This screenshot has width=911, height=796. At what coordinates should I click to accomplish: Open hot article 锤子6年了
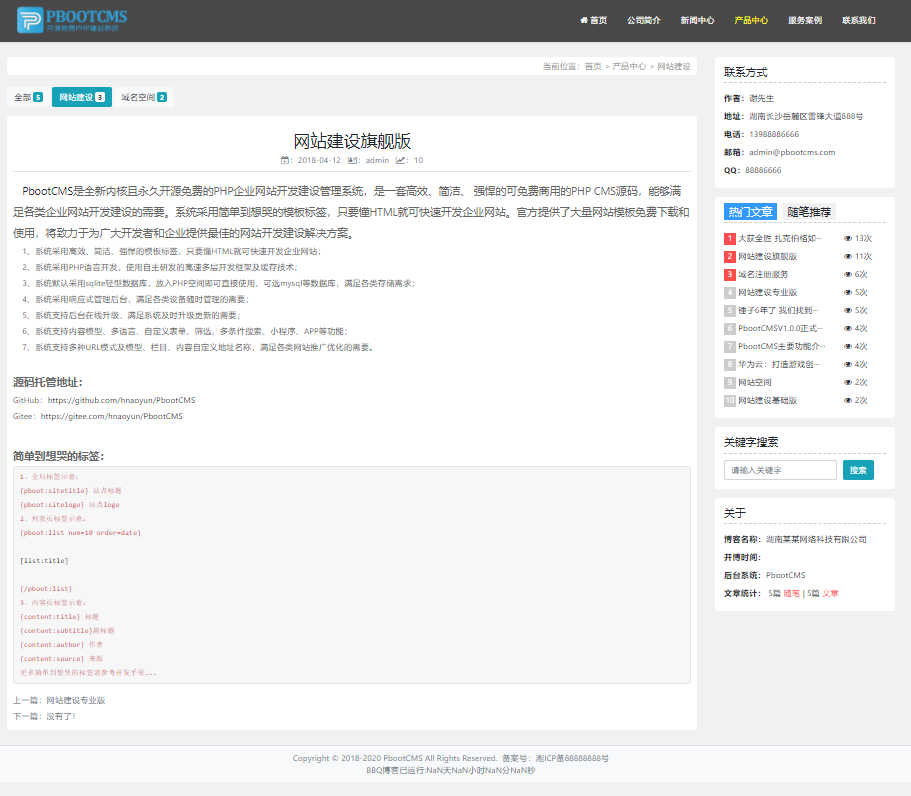778,310
